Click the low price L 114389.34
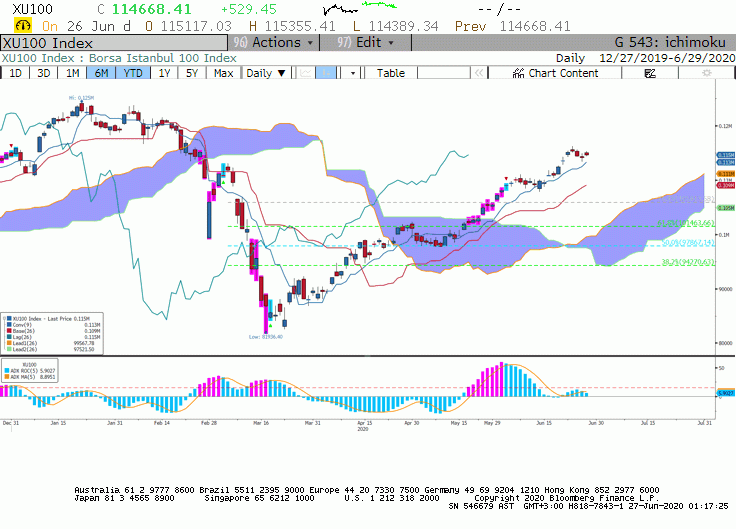 (396, 26)
